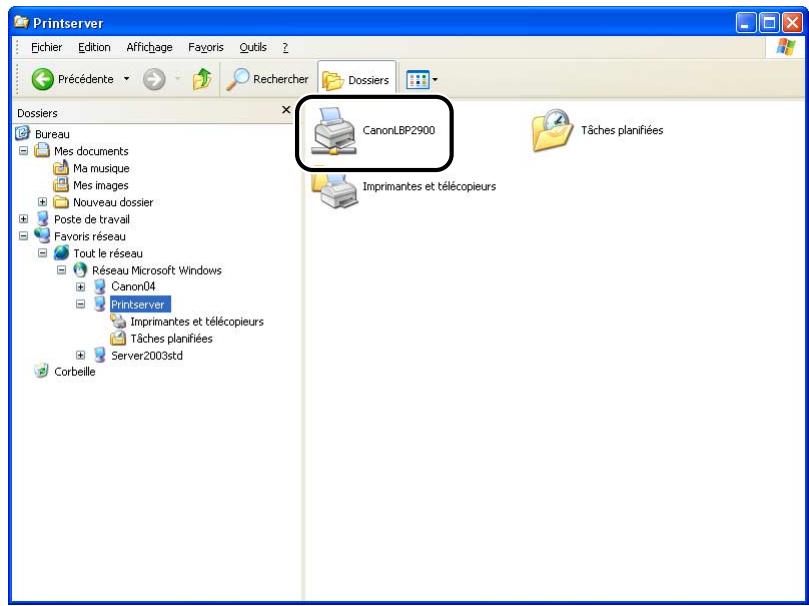Open the ? help menu
Image resolution: width=809 pixels, height=606 pixels.
(x=285, y=47)
